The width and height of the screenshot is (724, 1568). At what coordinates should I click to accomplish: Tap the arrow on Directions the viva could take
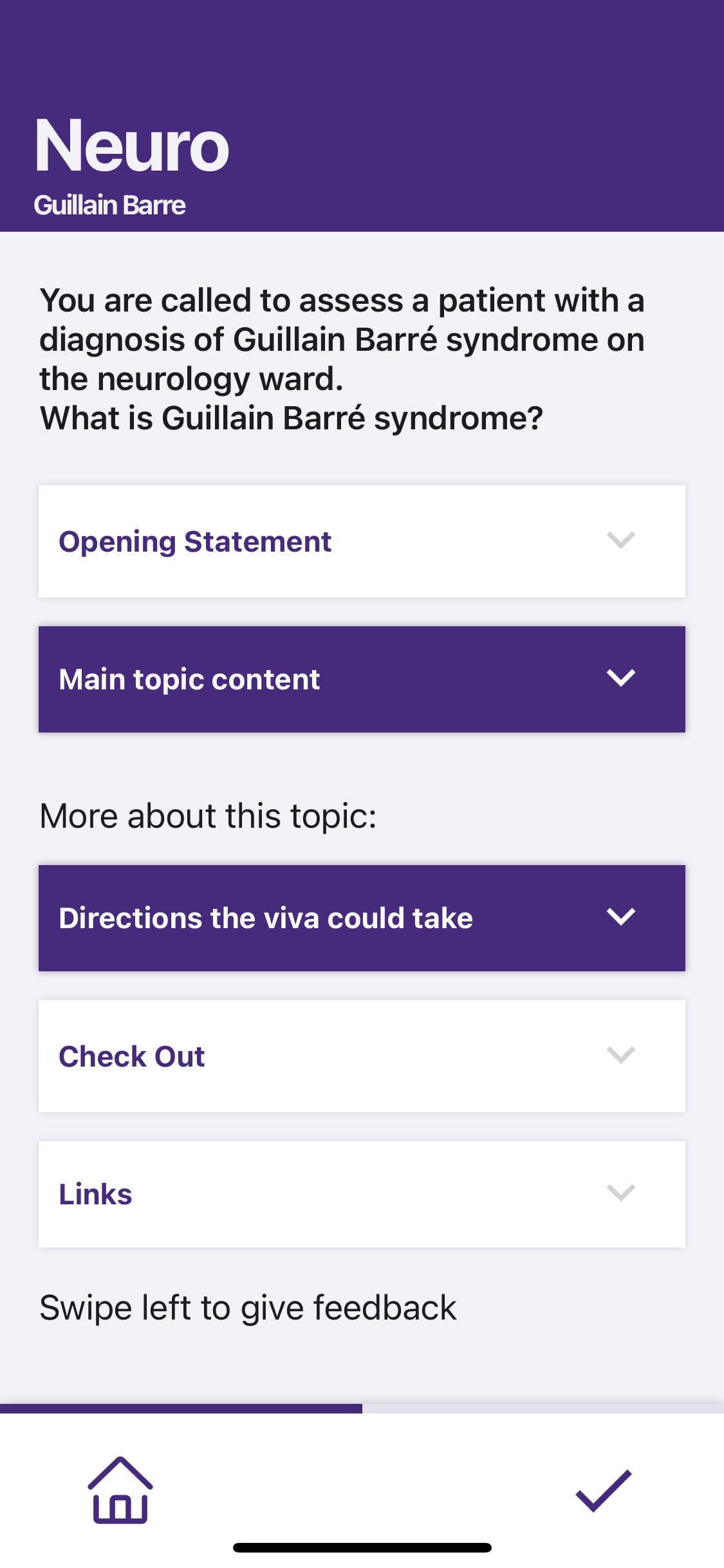[620, 917]
